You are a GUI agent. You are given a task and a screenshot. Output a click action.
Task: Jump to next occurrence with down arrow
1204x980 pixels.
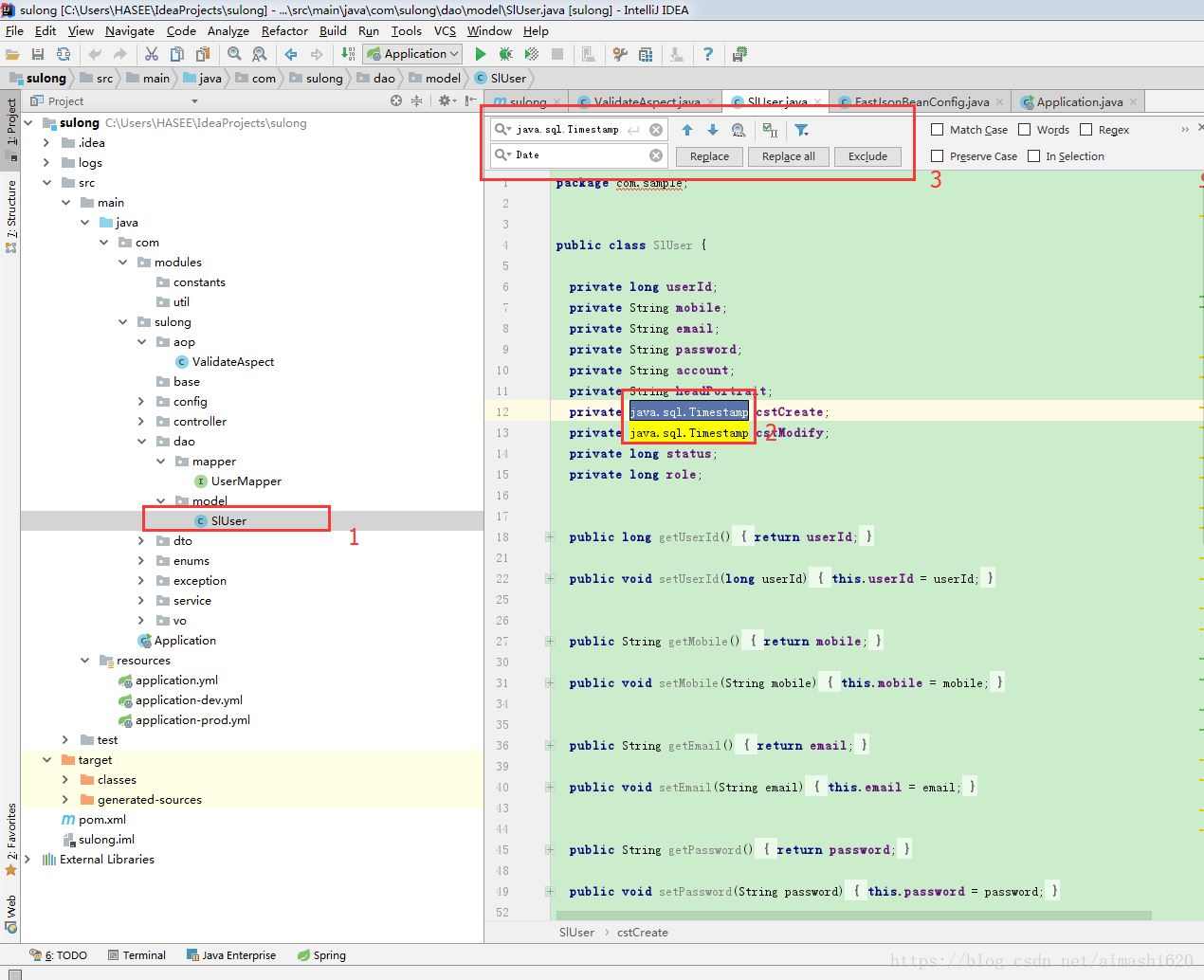713,130
